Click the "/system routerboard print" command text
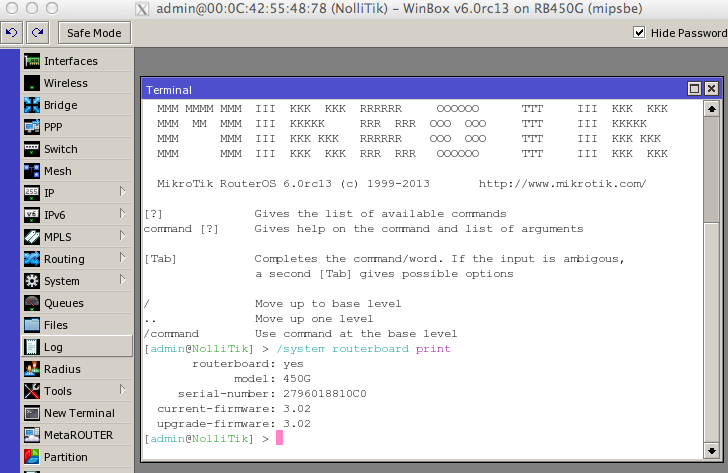728x473 pixels. [x=364, y=349]
